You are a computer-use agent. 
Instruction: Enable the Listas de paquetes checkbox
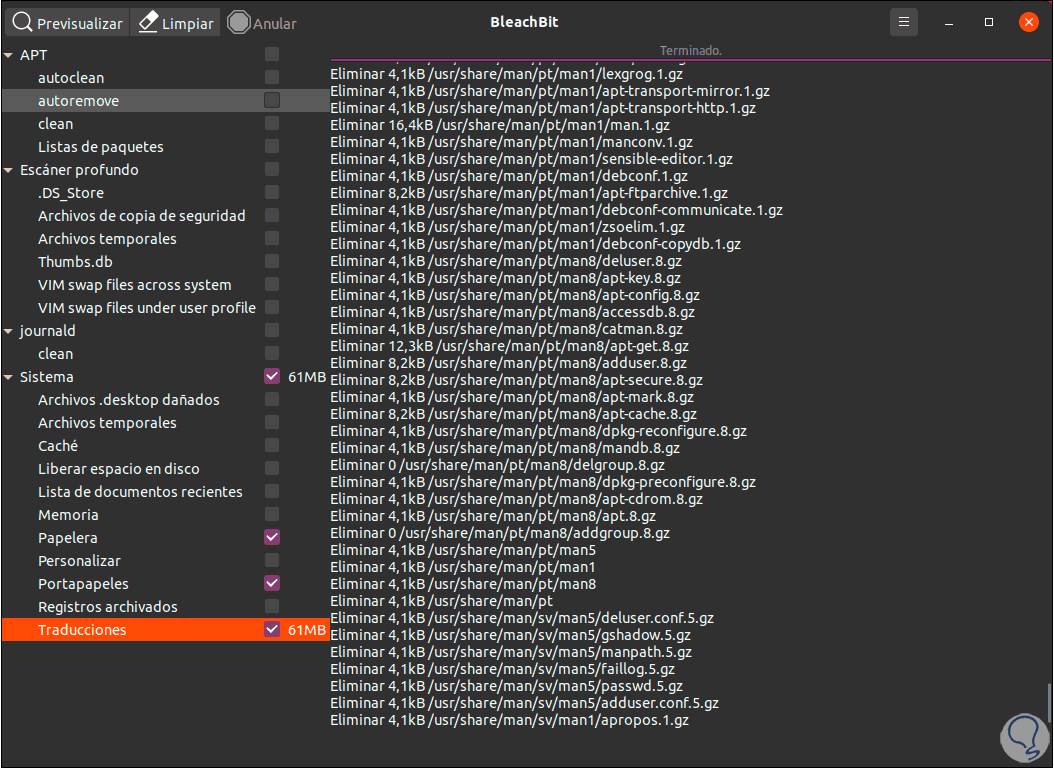(272, 146)
